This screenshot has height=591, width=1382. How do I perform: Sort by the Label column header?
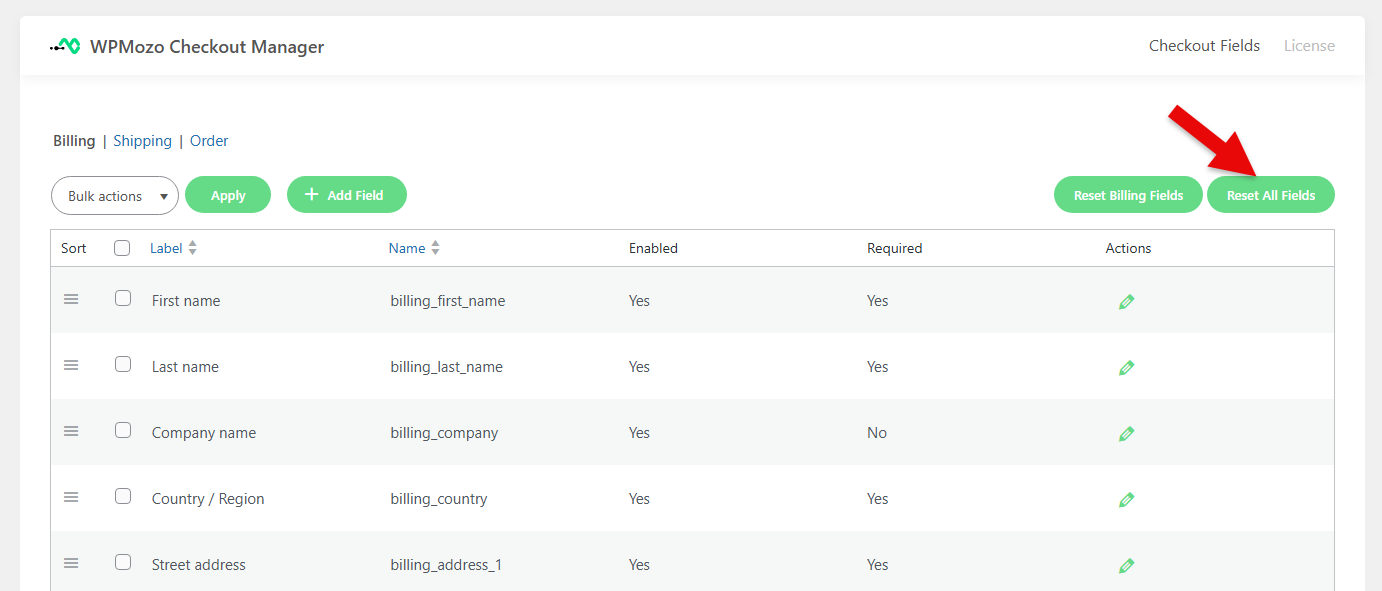[166, 248]
